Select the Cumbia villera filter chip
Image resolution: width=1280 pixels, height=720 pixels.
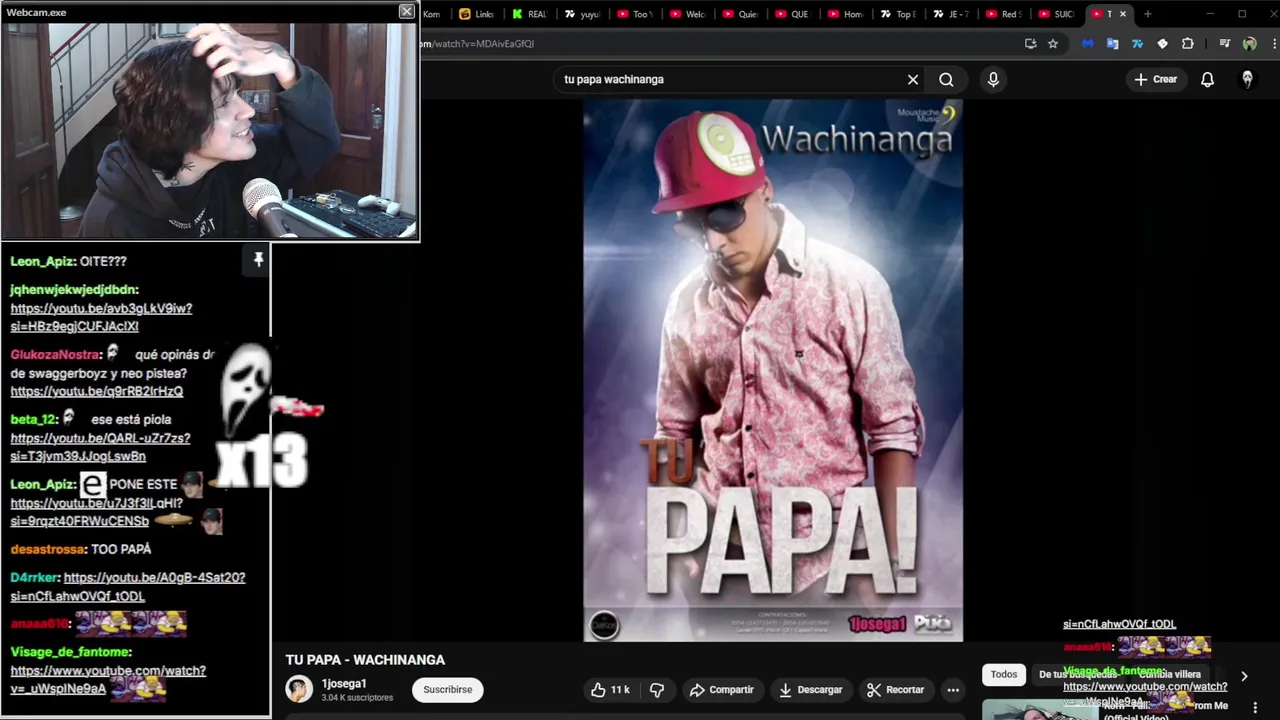(1170, 675)
